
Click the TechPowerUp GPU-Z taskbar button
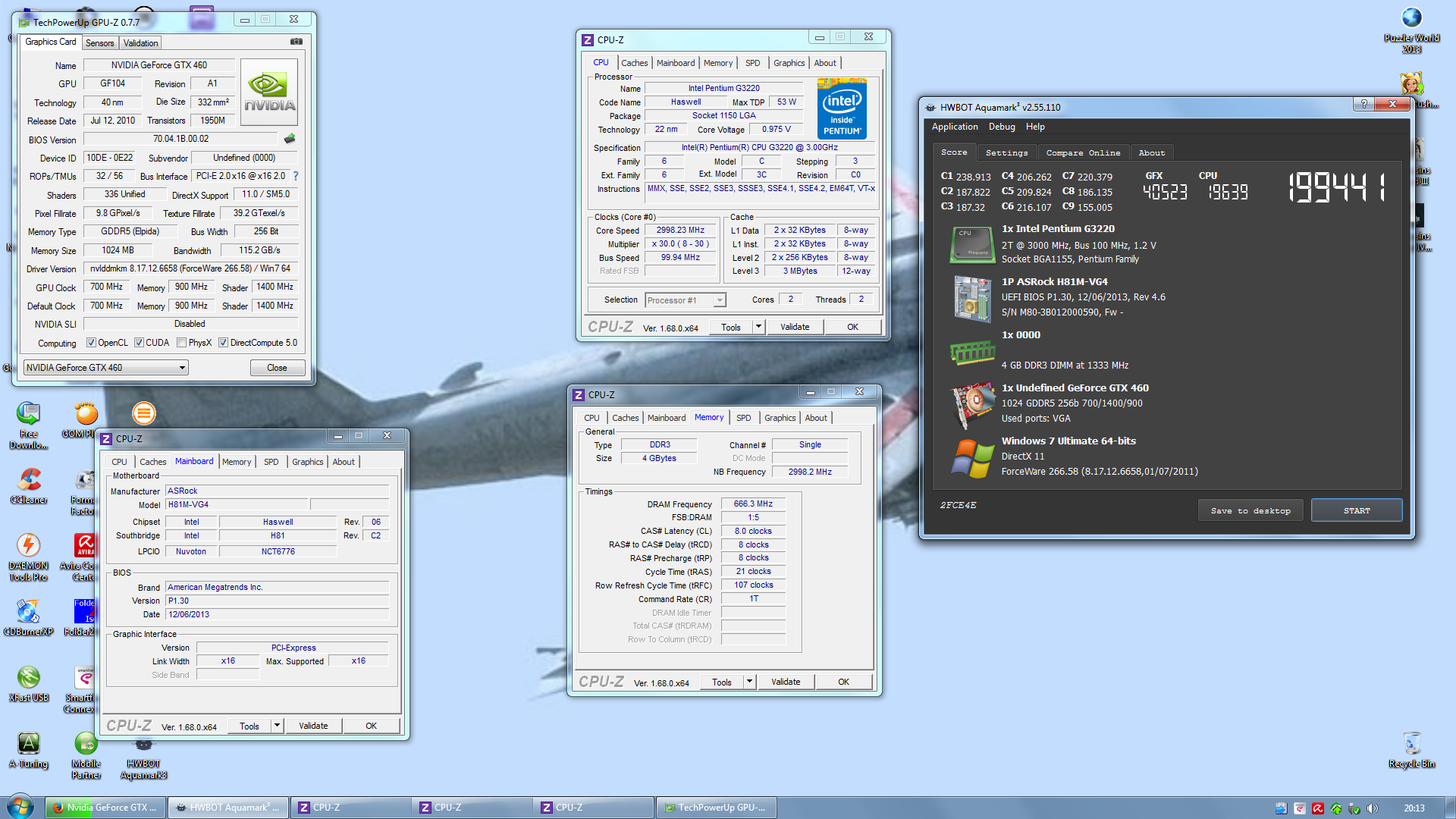(x=716, y=808)
